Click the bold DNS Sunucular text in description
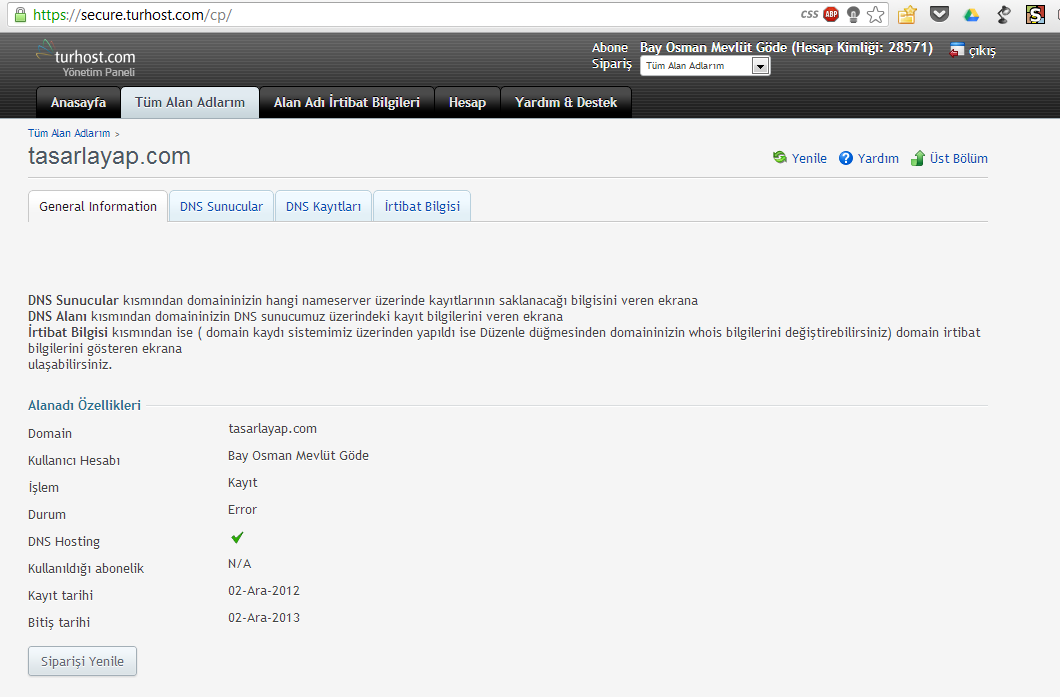The width and height of the screenshot is (1060, 697). [73, 300]
